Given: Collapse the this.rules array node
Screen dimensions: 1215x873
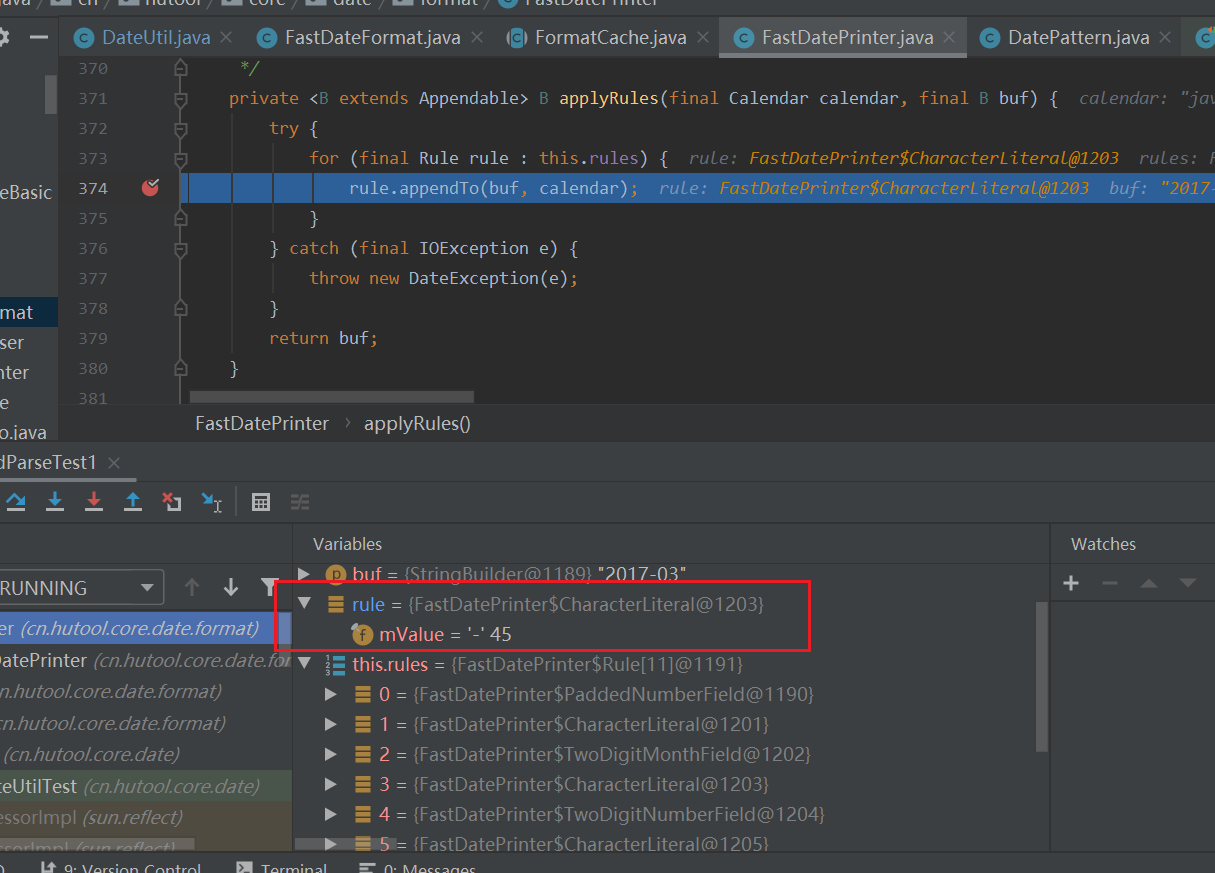Looking at the screenshot, I should (x=306, y=664).
